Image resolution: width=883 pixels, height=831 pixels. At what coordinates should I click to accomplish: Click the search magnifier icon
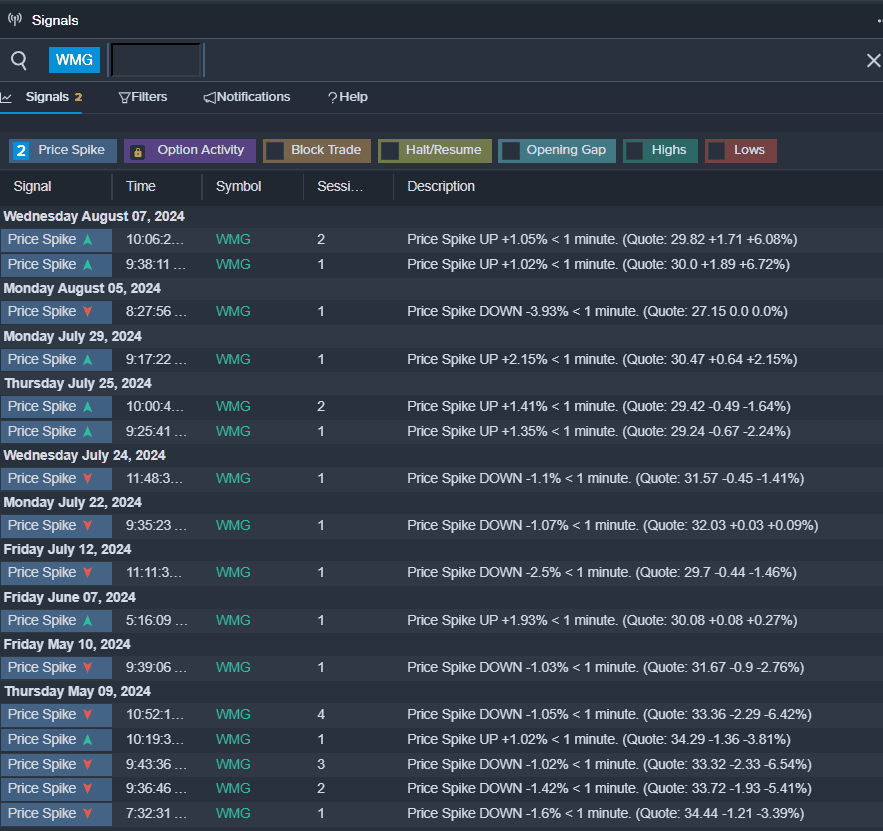point(19,60)
